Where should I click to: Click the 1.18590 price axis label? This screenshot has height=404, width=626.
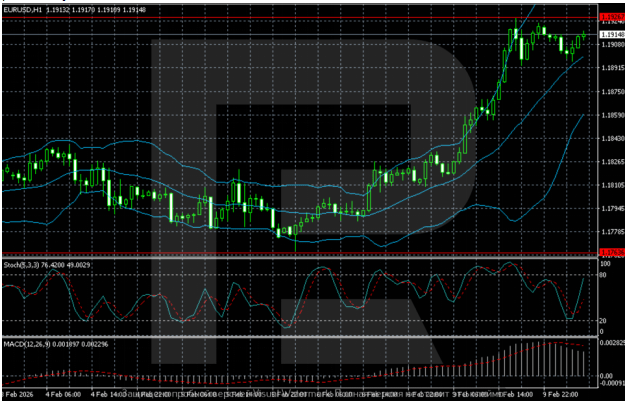tap(608, 115)
